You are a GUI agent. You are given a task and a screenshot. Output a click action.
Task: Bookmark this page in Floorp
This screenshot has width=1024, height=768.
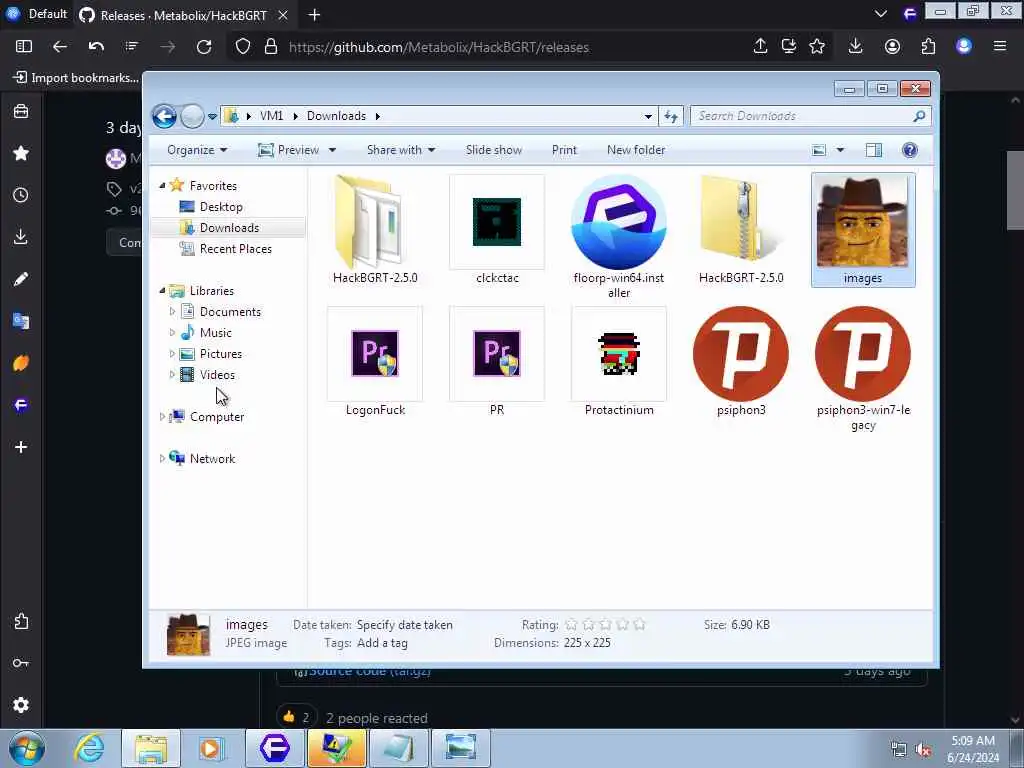(x=817, y=46)
